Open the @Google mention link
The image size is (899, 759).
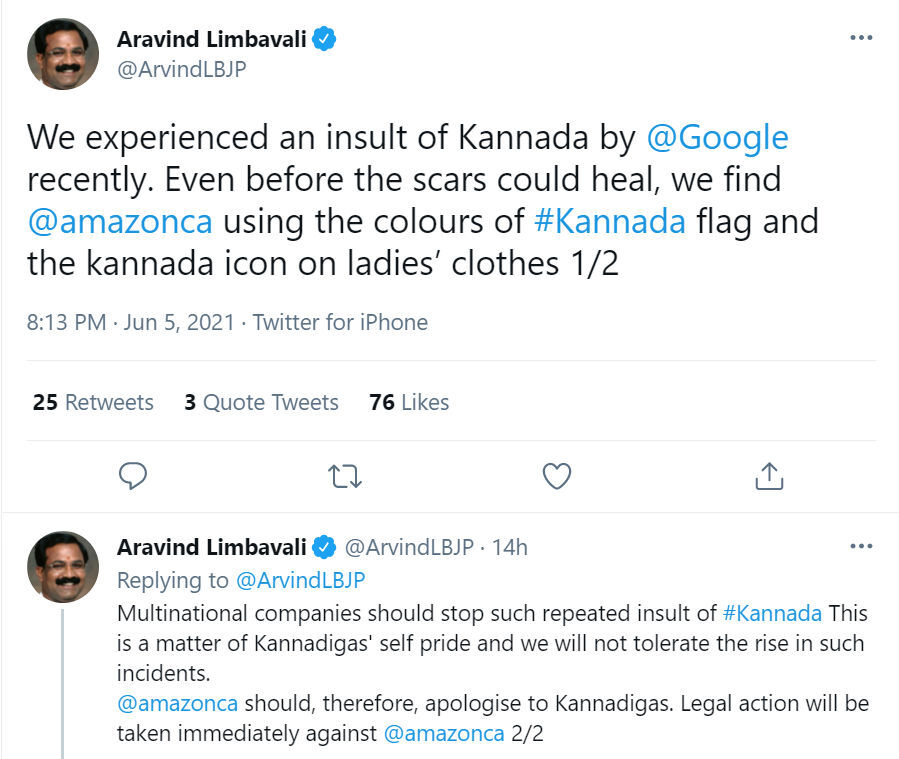(x=717, y=137)
